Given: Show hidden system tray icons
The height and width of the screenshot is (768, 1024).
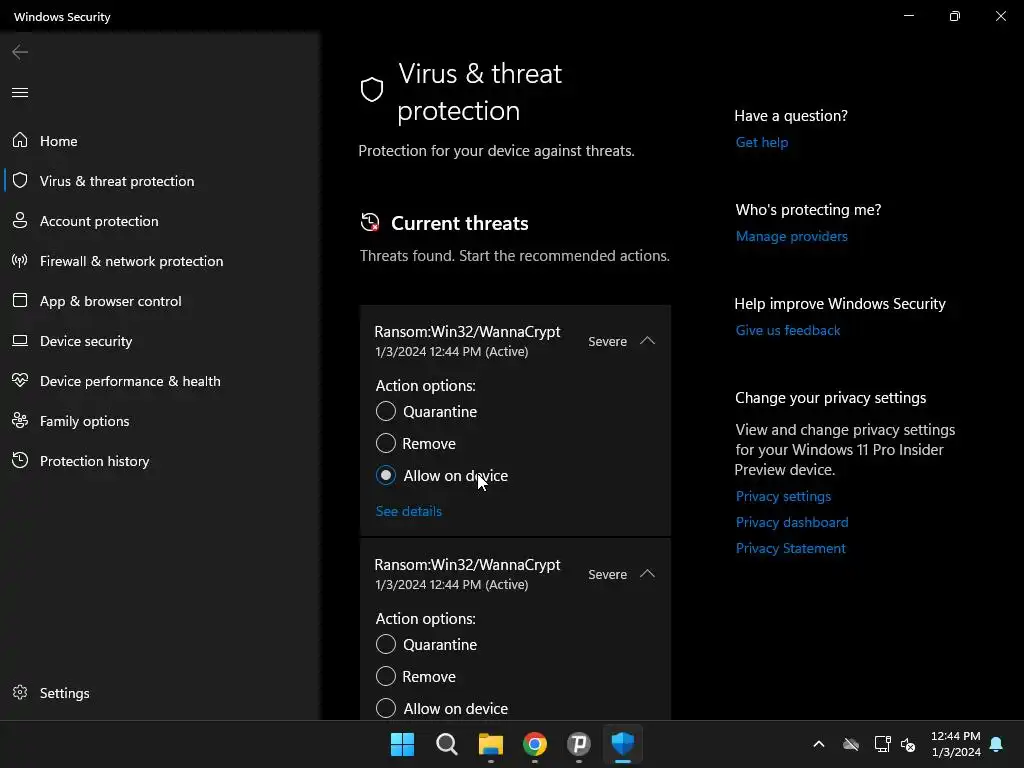Looking at the screenshot, I should click(x=818, y=744).
